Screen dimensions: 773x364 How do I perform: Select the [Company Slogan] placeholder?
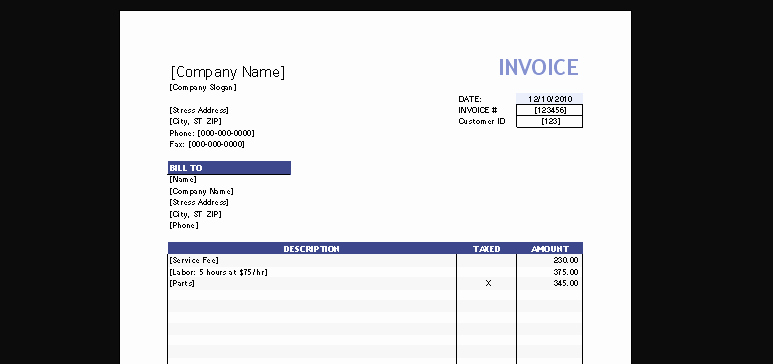[x=203, y=87]
